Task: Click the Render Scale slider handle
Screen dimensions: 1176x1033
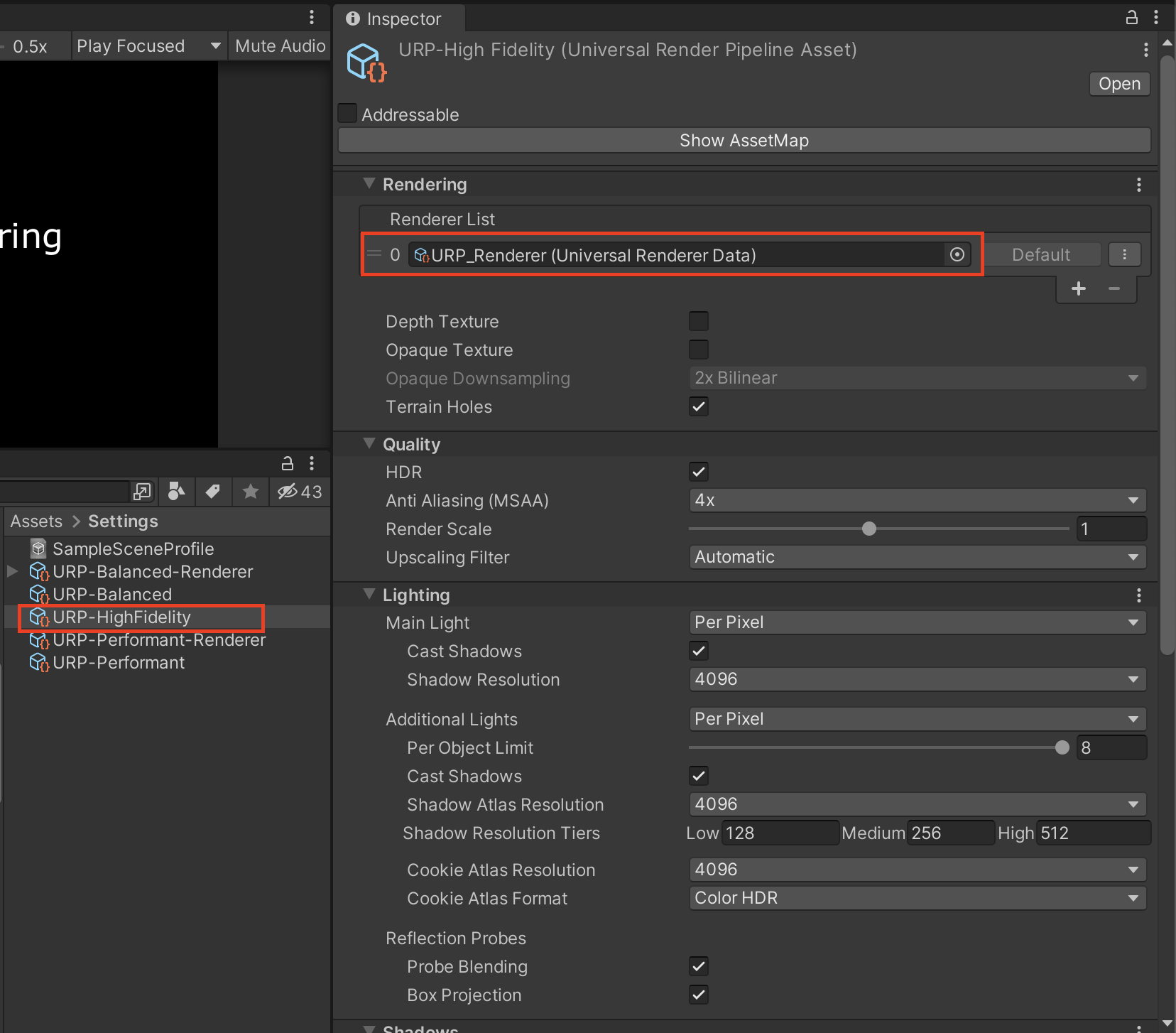Action: 869,529
